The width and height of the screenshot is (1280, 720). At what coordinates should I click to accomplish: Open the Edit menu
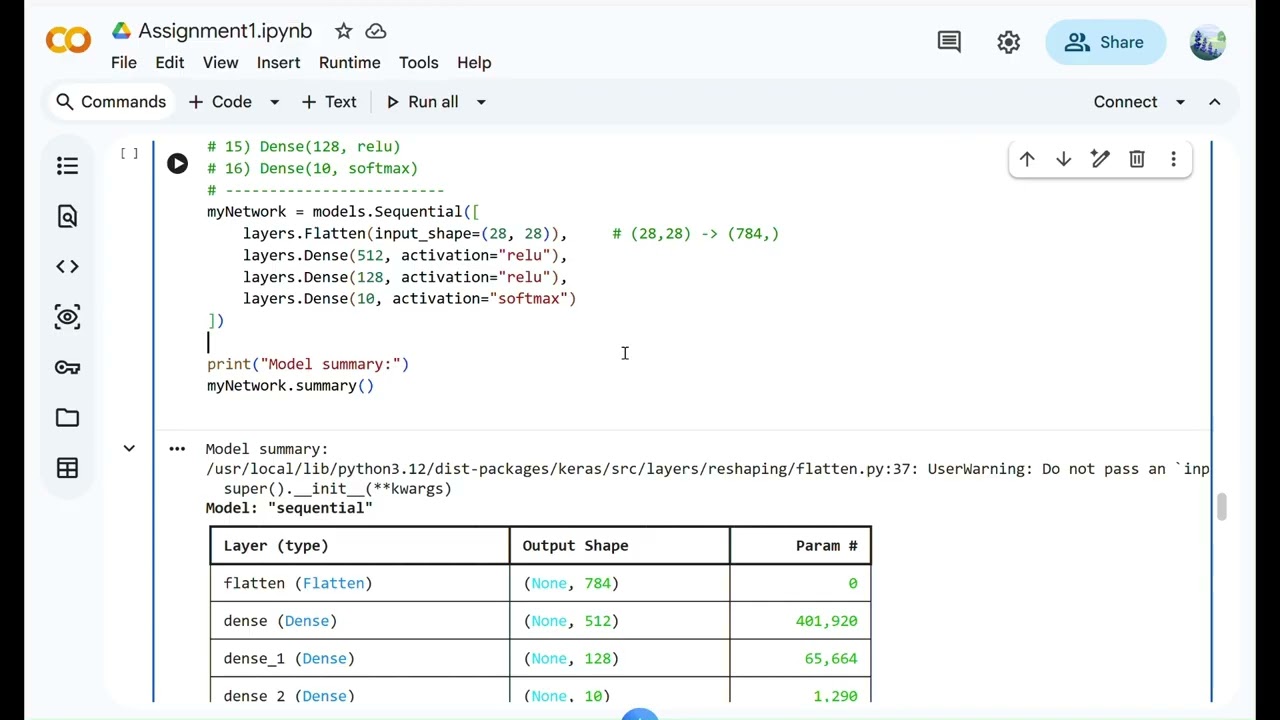pos(170,62)
